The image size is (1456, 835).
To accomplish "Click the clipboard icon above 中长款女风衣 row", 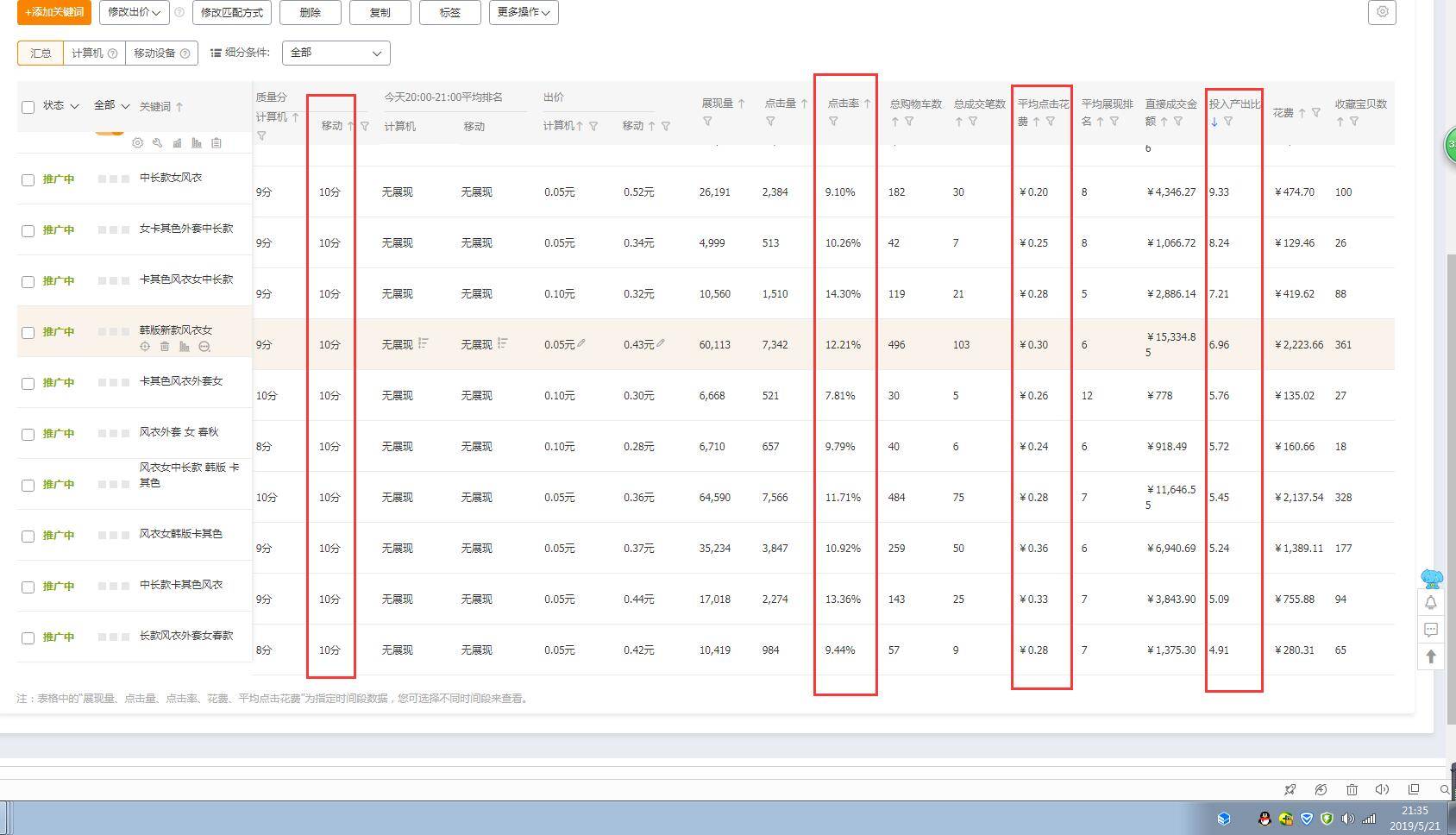I will [x=217, y=143].
